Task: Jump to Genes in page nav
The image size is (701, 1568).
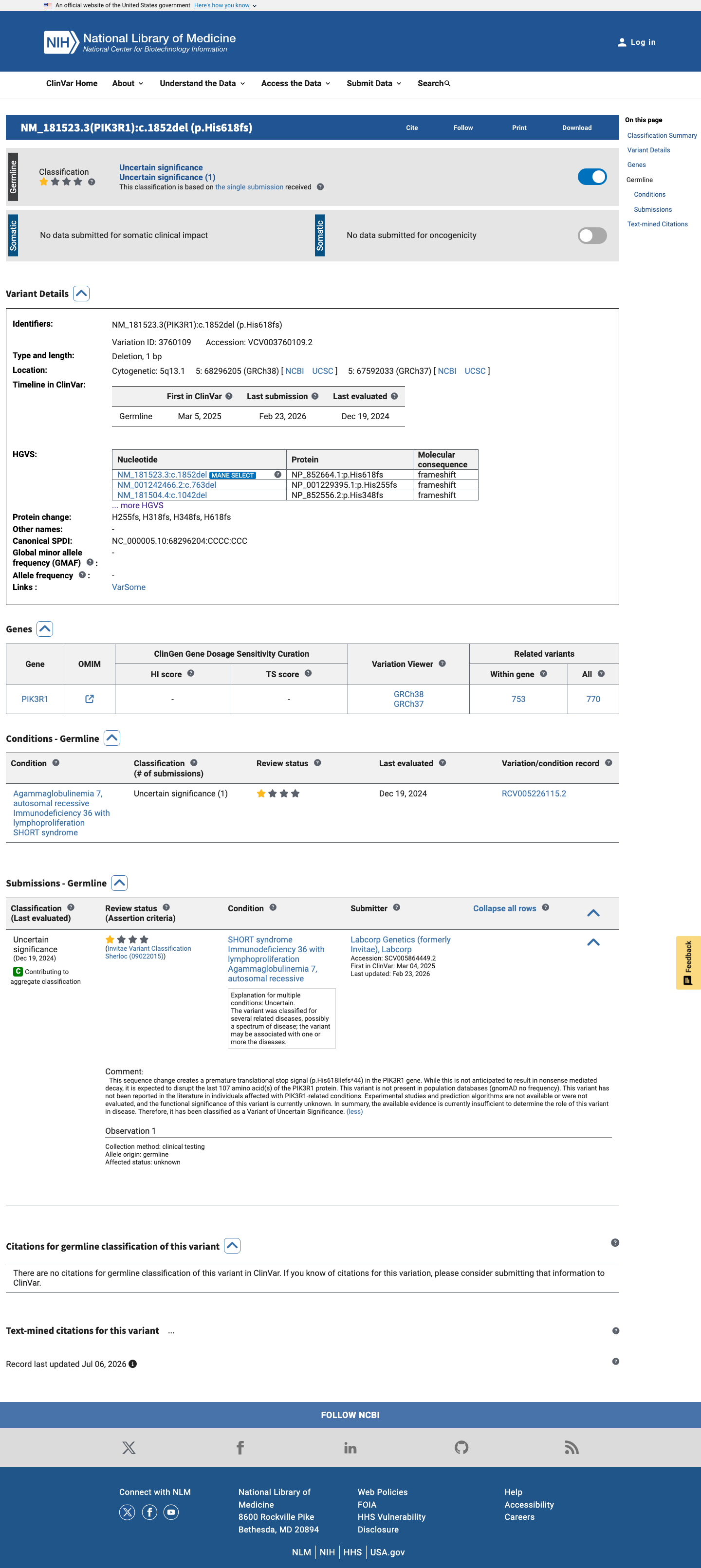Action: 636,165
